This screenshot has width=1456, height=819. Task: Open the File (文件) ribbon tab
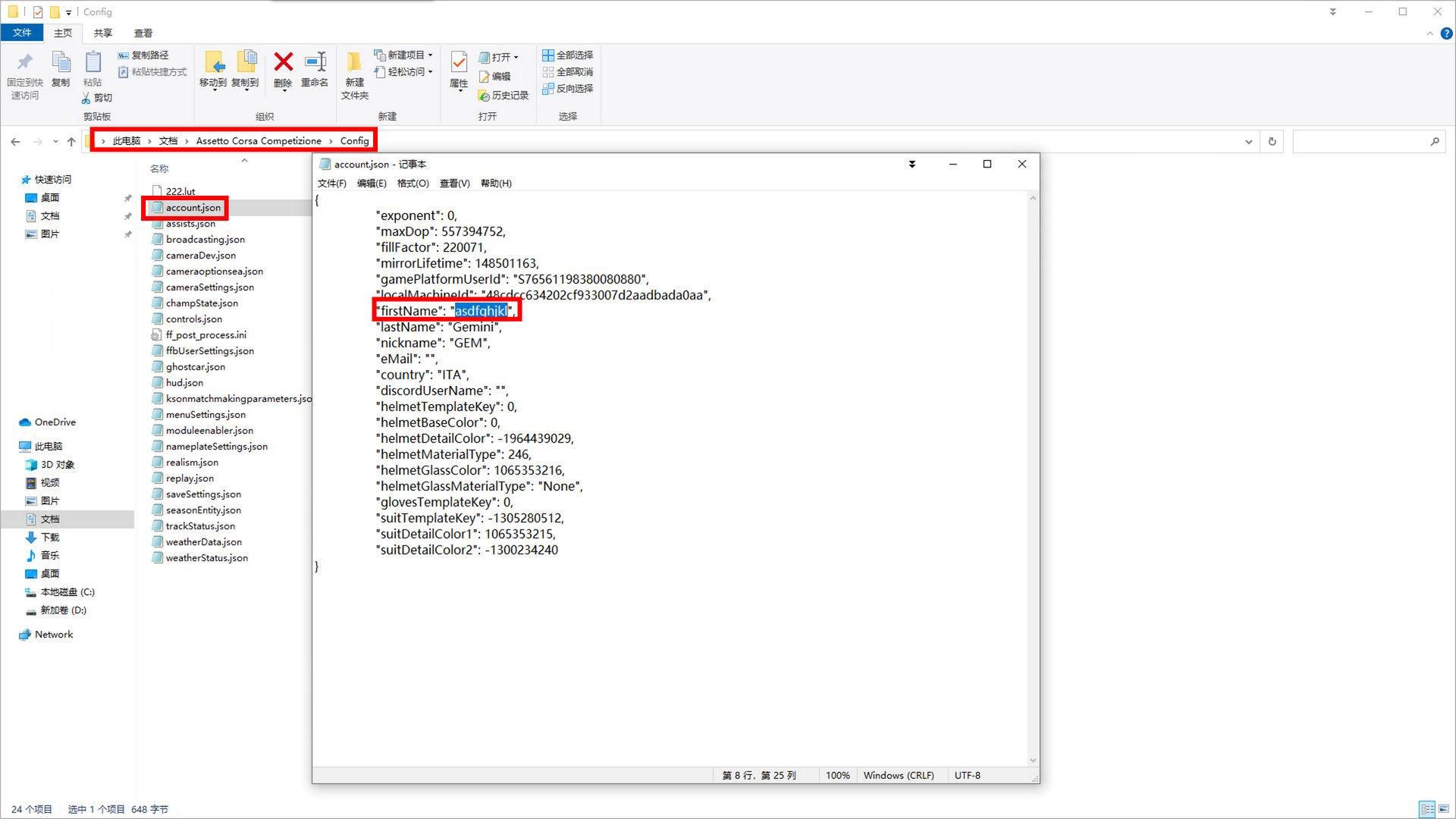point(22,33)
